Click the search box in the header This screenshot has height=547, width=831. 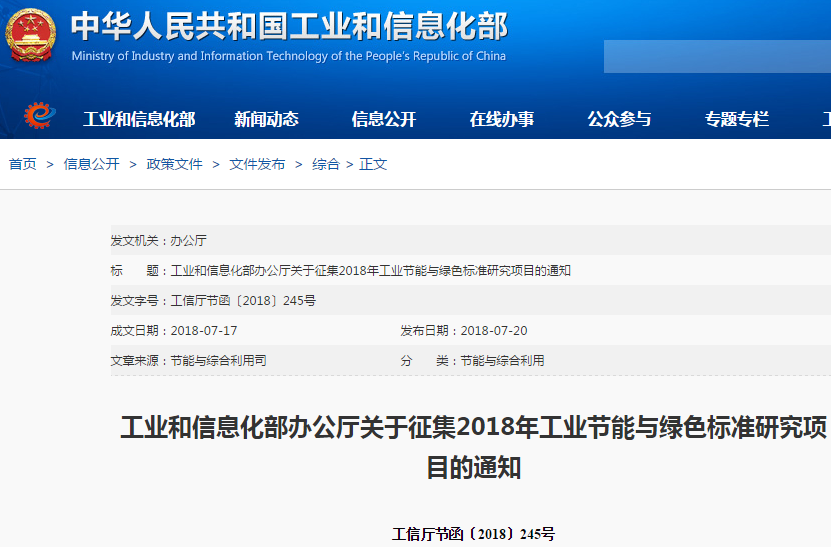pos(718,56)
